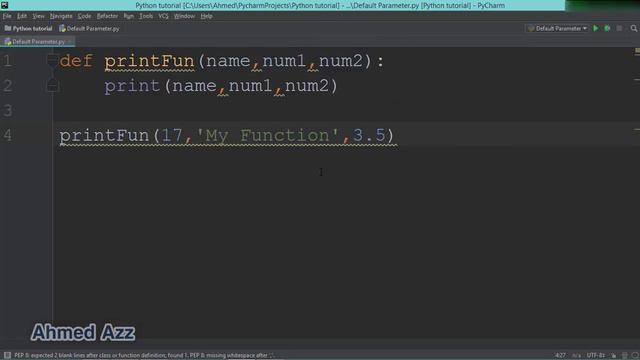The width and height of the screenshot is (640, 360).
Task: Click num2 parameter in the function definition
Action: 341,61
